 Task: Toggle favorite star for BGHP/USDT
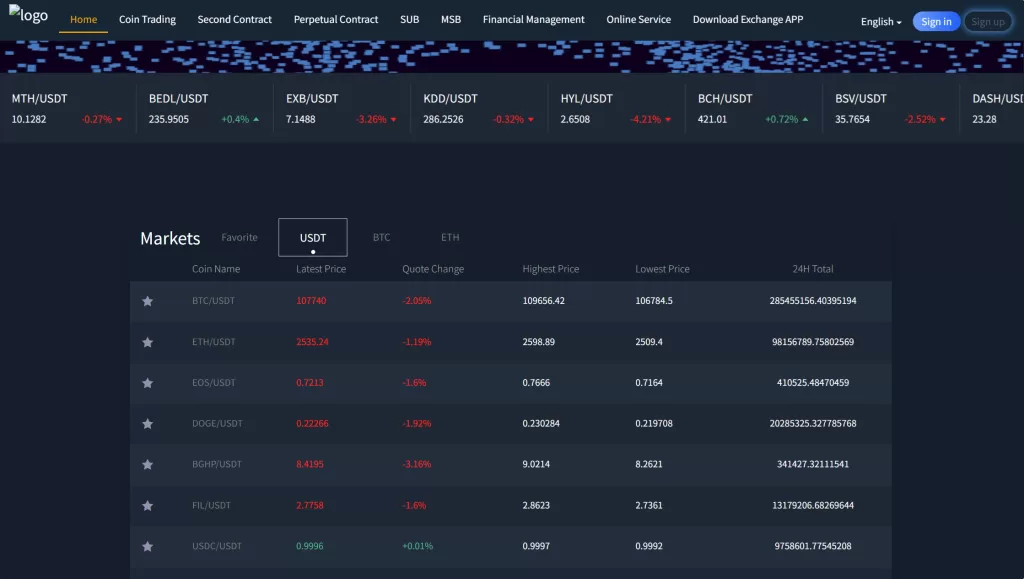(148, 465)
